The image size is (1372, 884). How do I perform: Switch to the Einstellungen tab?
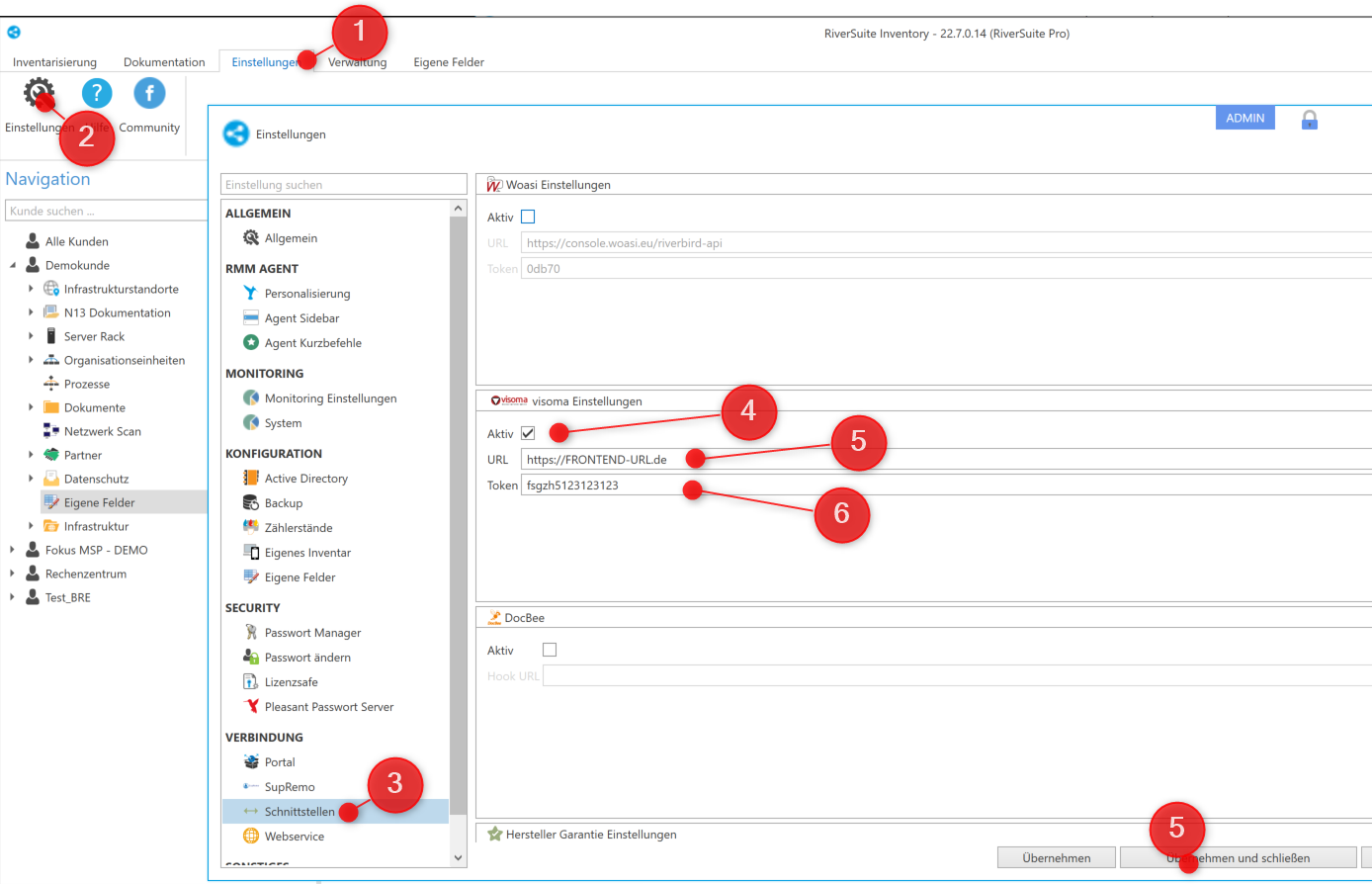click(265, 62)
